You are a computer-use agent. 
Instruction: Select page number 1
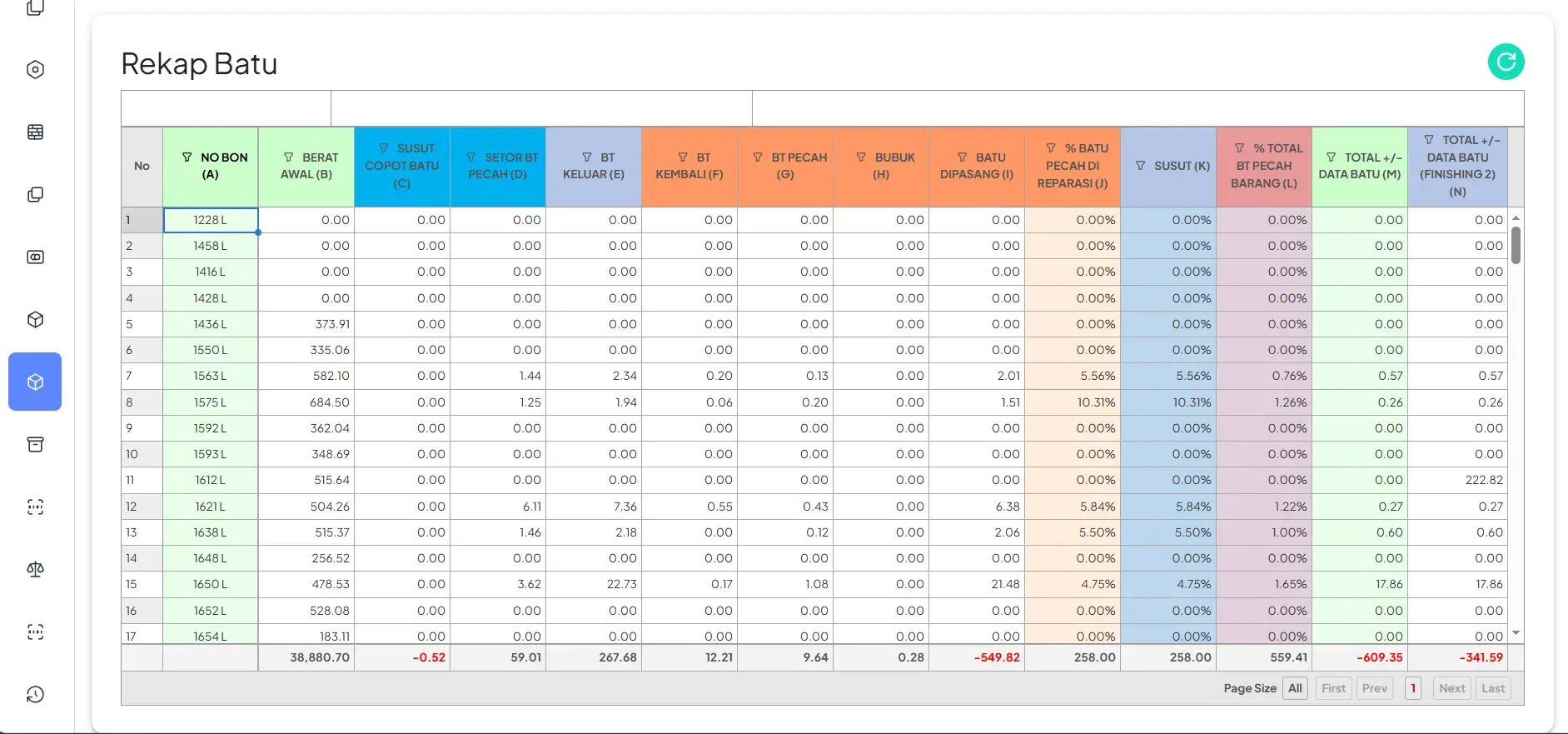1413,688
